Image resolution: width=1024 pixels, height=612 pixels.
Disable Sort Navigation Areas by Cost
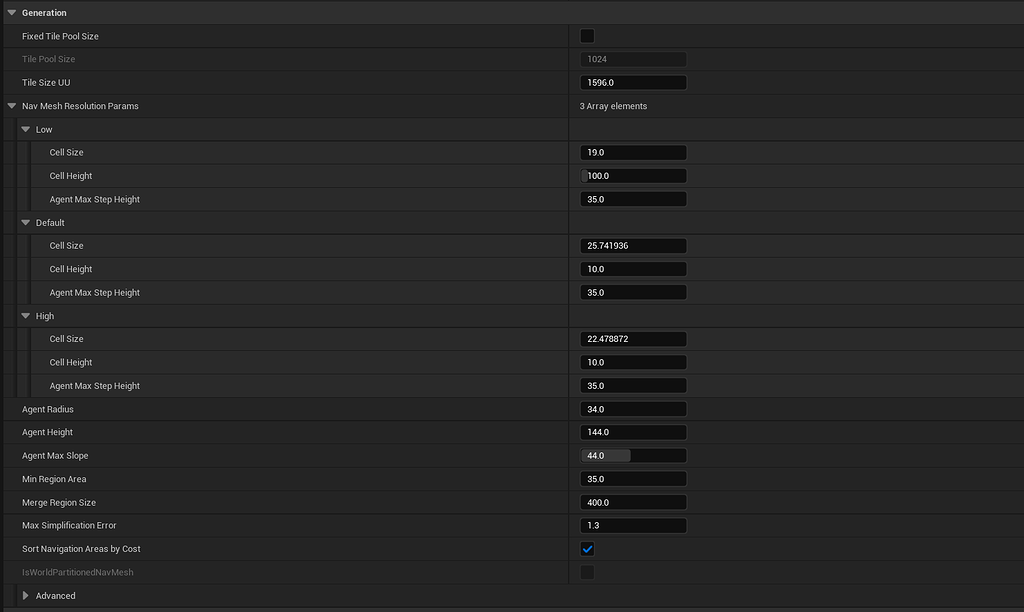coord(587,548)
